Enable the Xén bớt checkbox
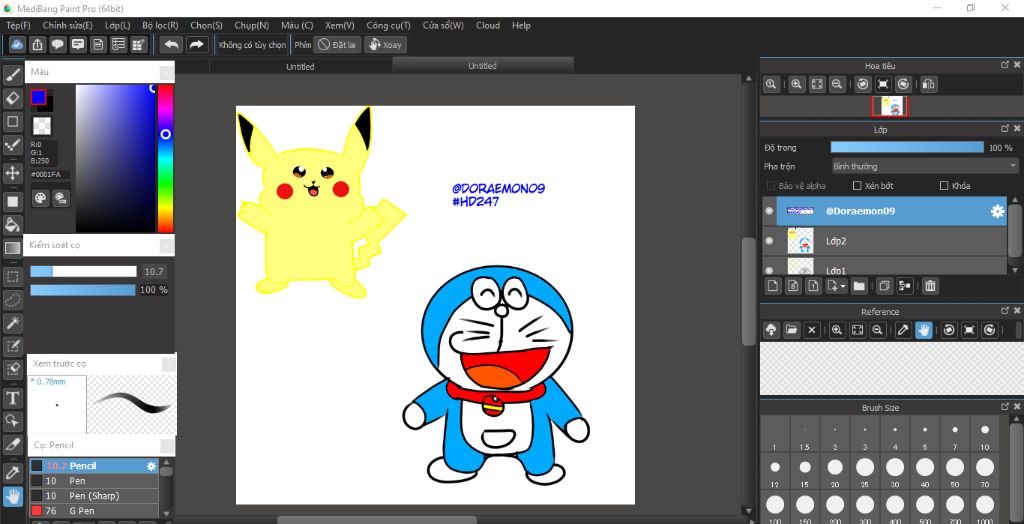 (x=857, y=186)
